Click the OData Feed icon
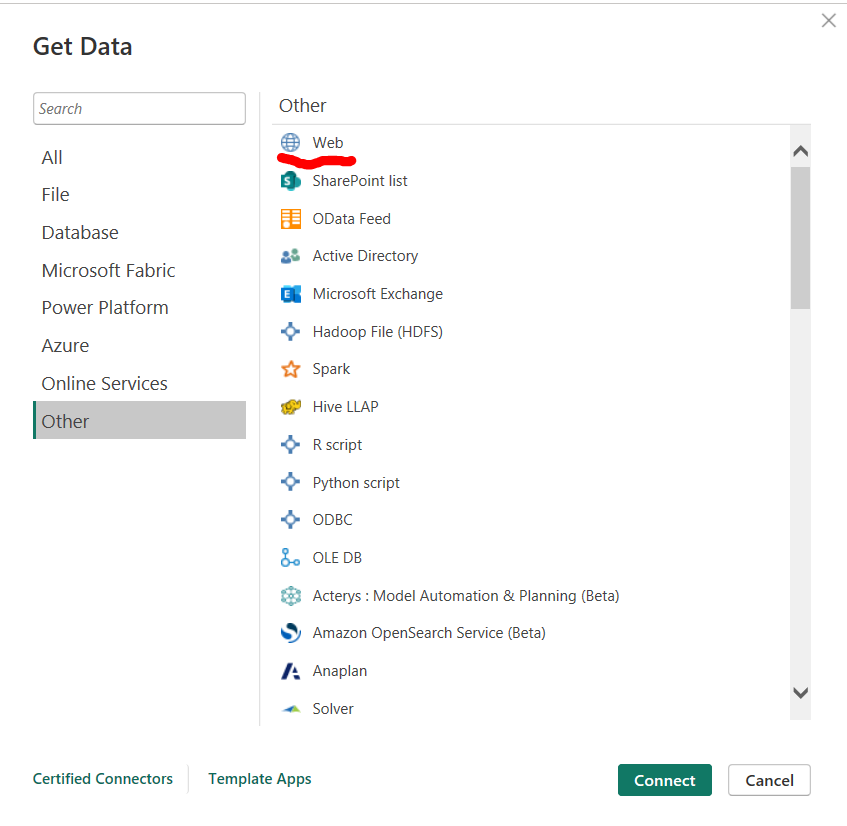The image size is (847, 826). tap(291, 219)
